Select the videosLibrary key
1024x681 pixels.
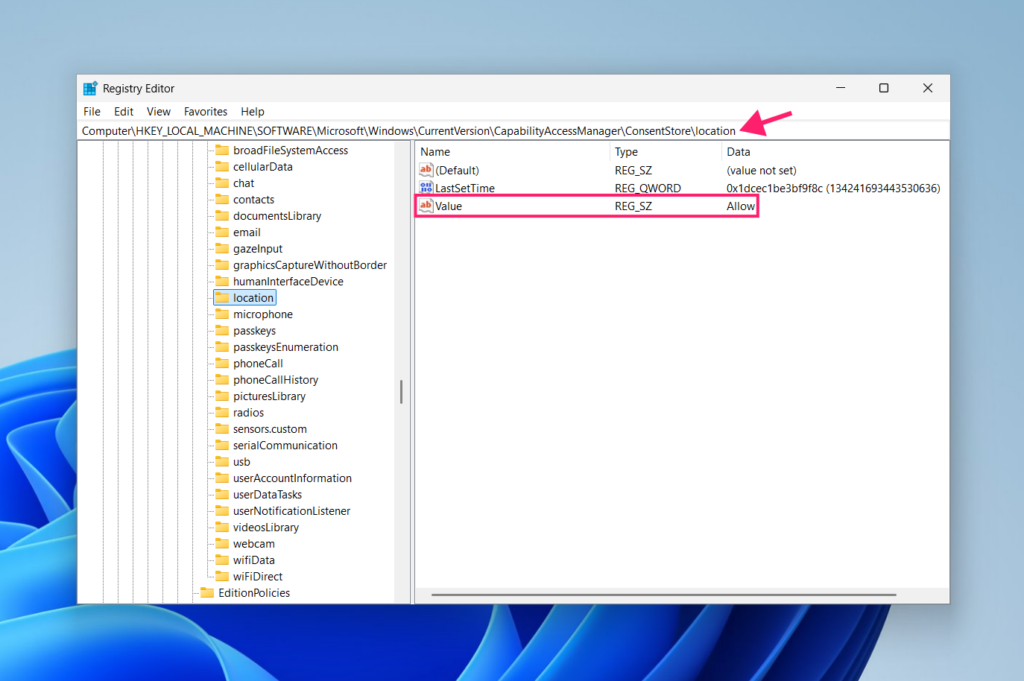point(266,527)
